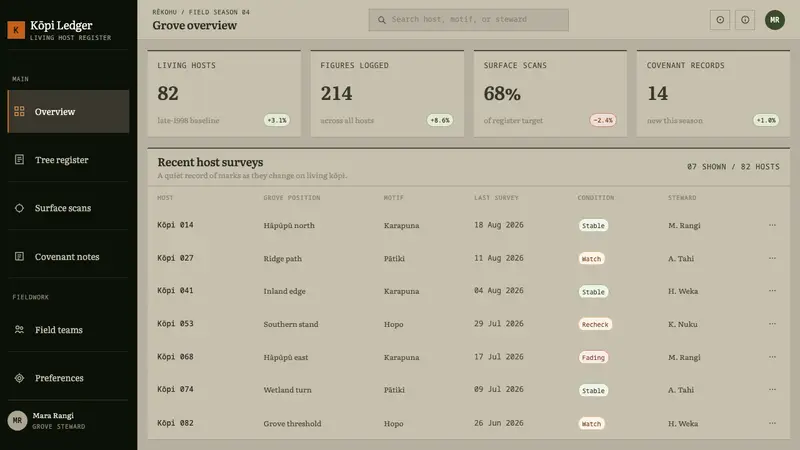This screenshot has height=450, width=800.
Task: Click the +1.0% badge on Covenant Records
Action: [766, 120]
